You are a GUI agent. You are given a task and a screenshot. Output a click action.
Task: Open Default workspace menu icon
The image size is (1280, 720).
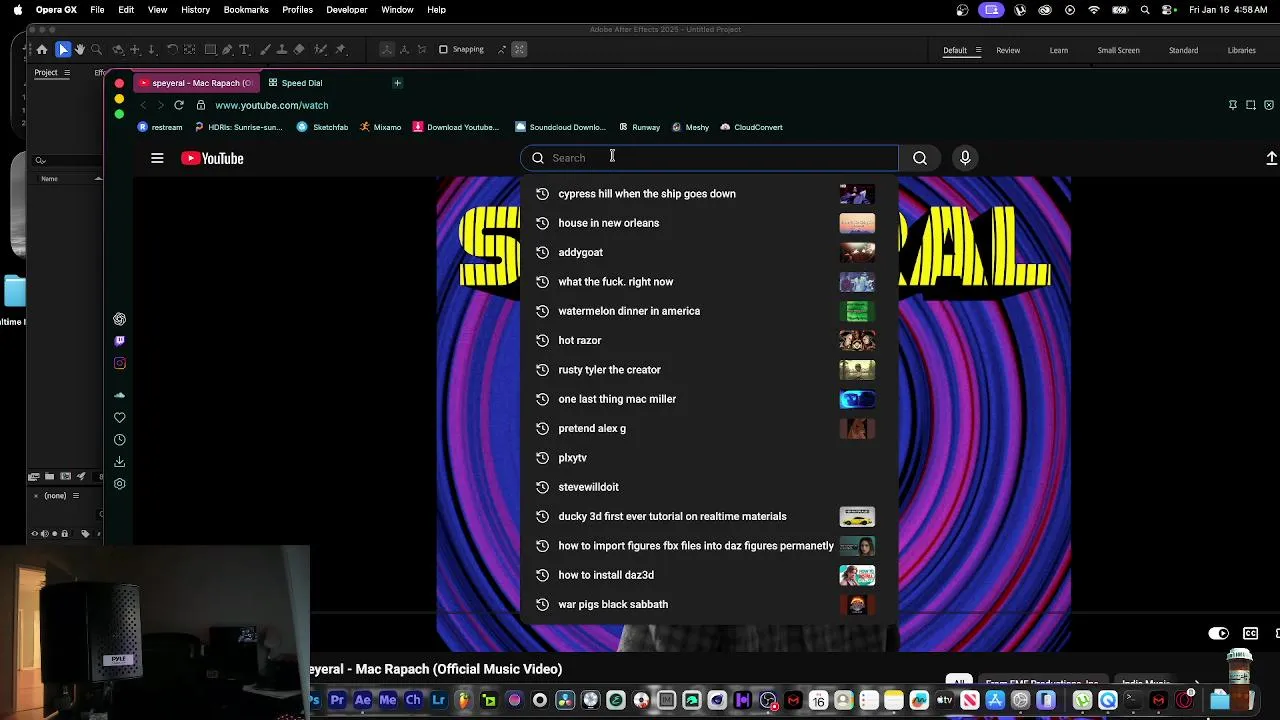(x=978, y=50)
